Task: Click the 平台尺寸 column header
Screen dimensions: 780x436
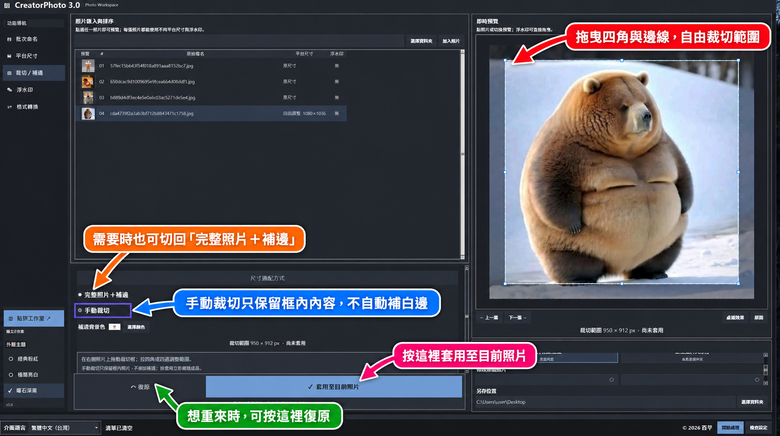Action: [x=304, y=53]
